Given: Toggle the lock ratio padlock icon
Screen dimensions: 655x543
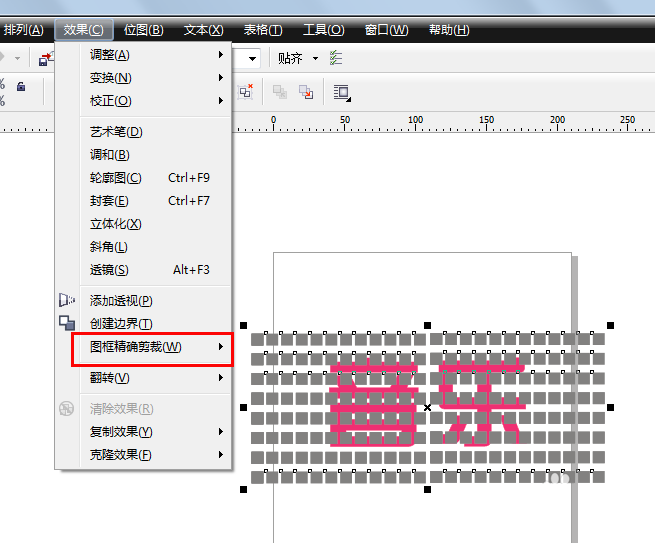Looking at the screenshot, I should (21, 86).
